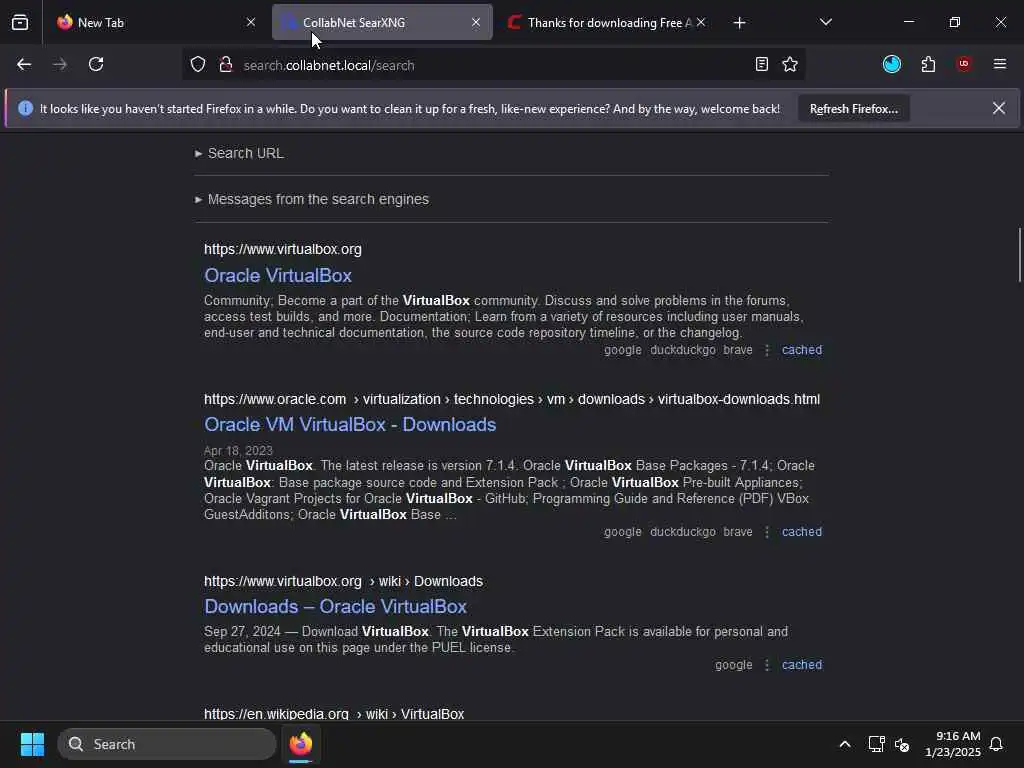Image resolution: width=1024 pixels, height=768 pixels.
Task: Open Firefox application menu
Action: pos(1000,64)
